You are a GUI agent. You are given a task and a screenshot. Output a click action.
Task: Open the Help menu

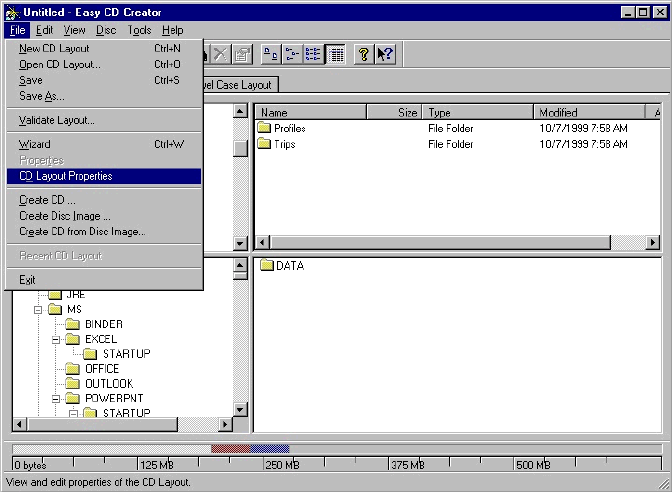point(173,30)
